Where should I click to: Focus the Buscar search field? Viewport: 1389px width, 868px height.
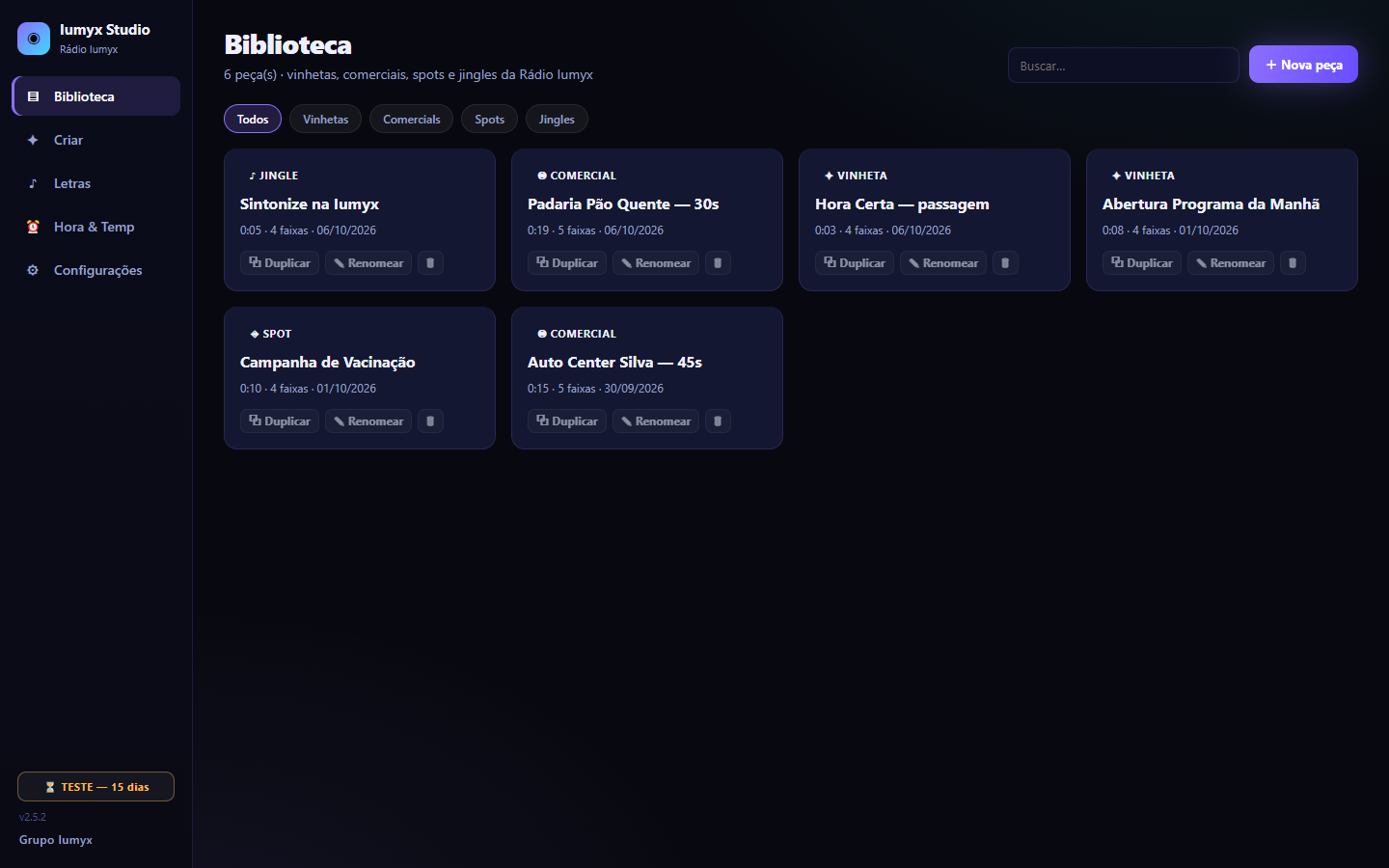(1124, 66)
